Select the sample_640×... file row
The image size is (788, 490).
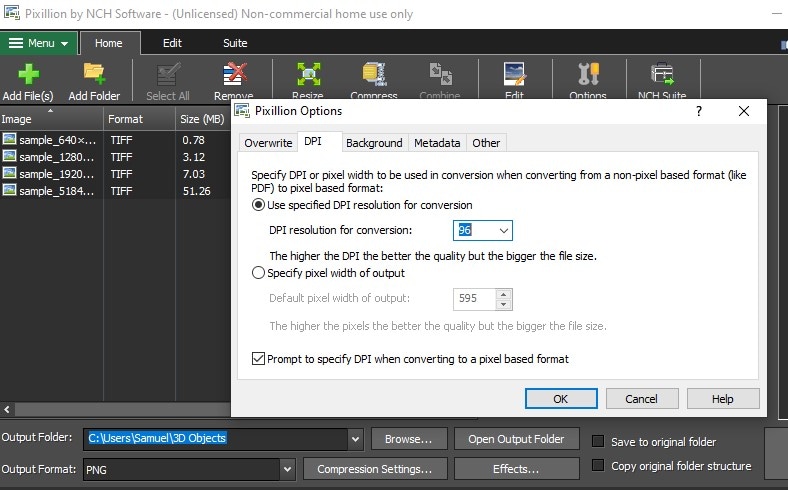pos(115,140)
